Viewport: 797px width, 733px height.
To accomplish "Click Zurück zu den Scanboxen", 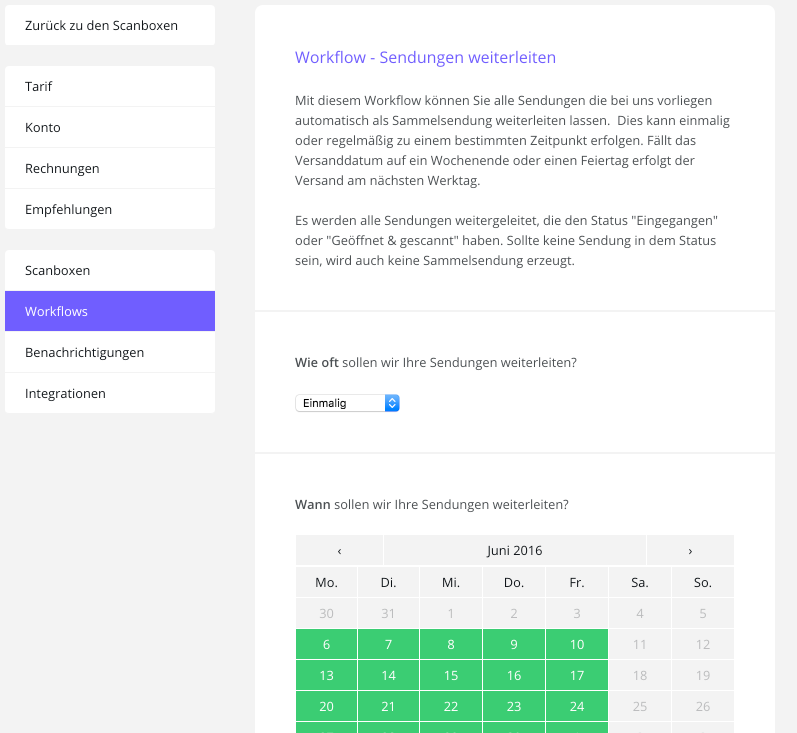I will 110,25.
